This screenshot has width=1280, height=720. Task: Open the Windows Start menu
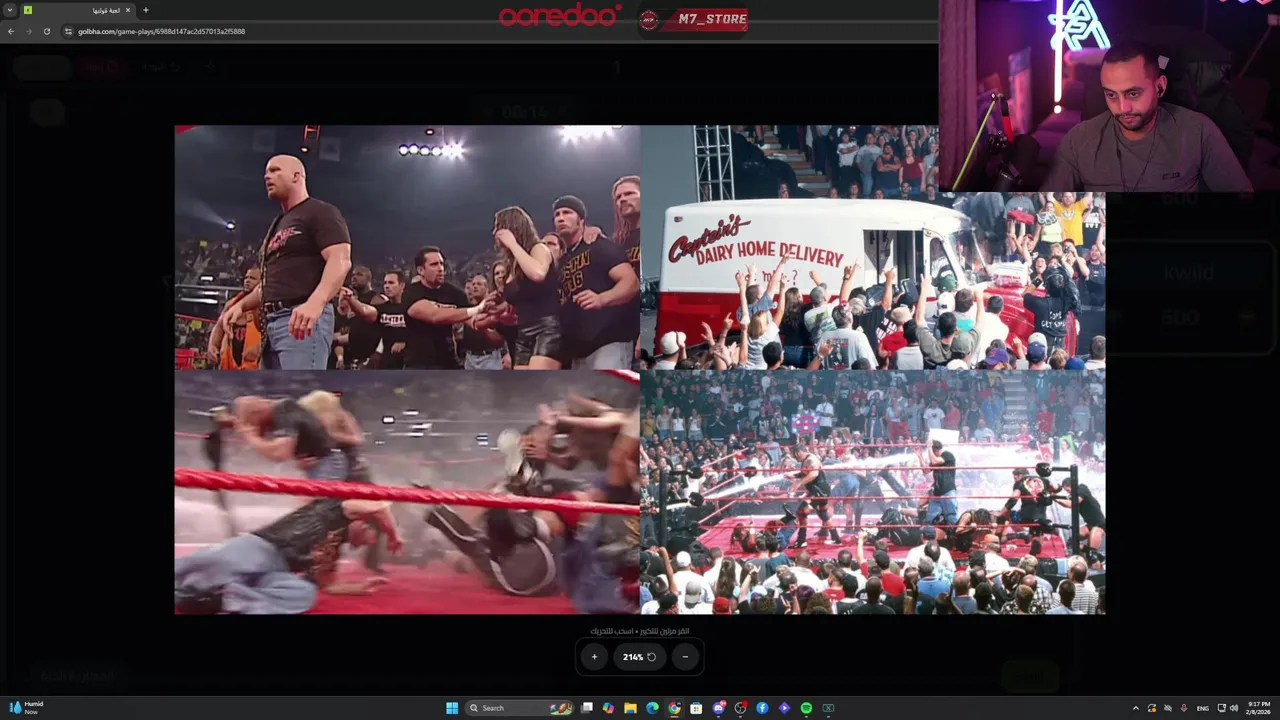coord(452,708)
